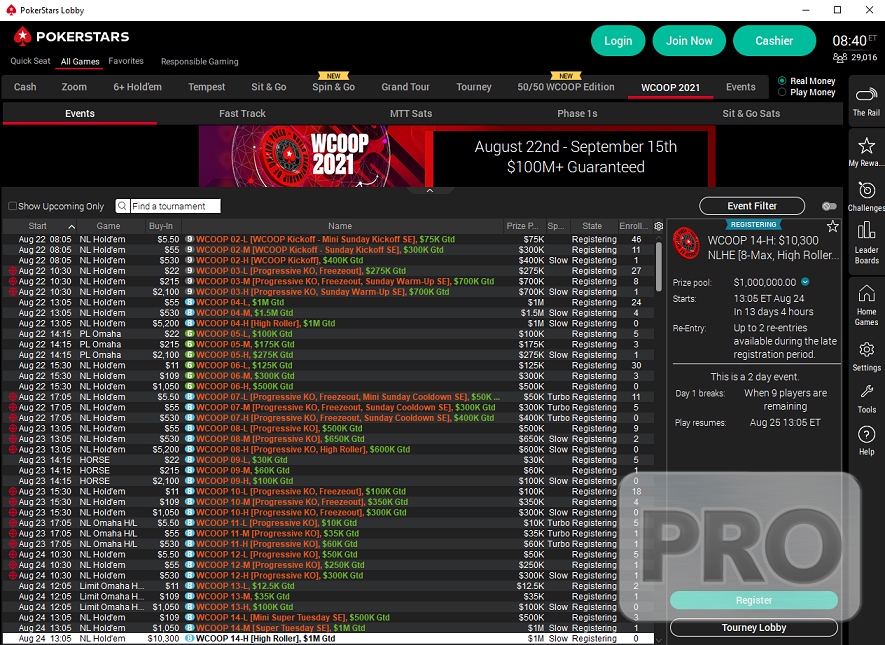This screenshot has width=885, height=645.
Task: Open the 50/50 WCOOP Edition tab
Action: (x=566, y=87)
